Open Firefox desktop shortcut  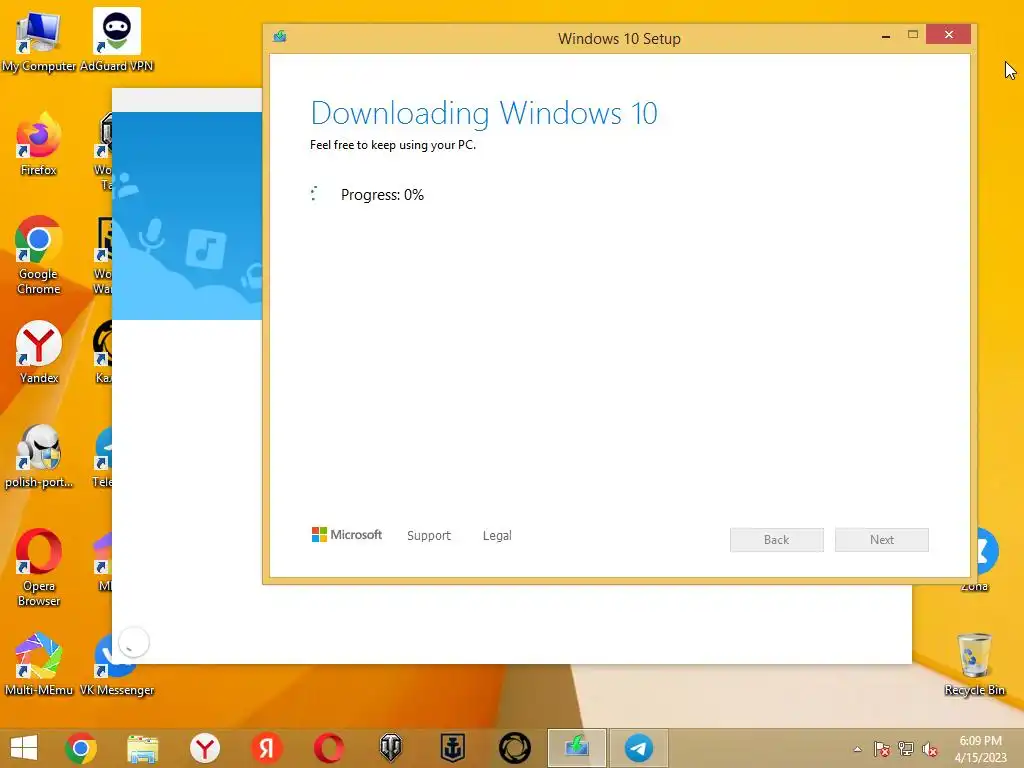pos(39,145)
